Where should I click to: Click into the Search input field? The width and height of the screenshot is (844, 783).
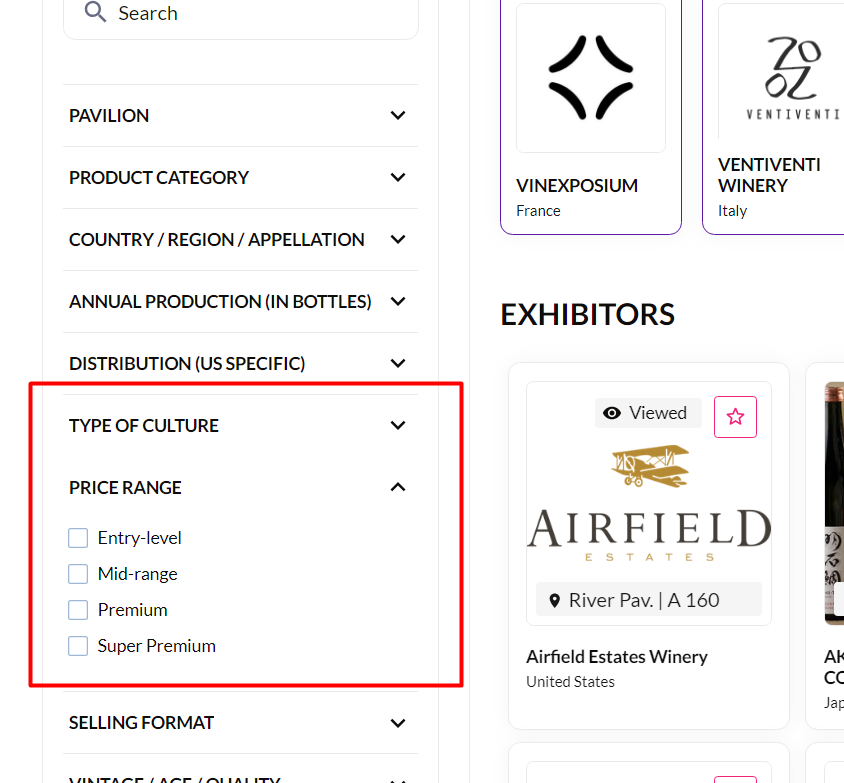260,14
